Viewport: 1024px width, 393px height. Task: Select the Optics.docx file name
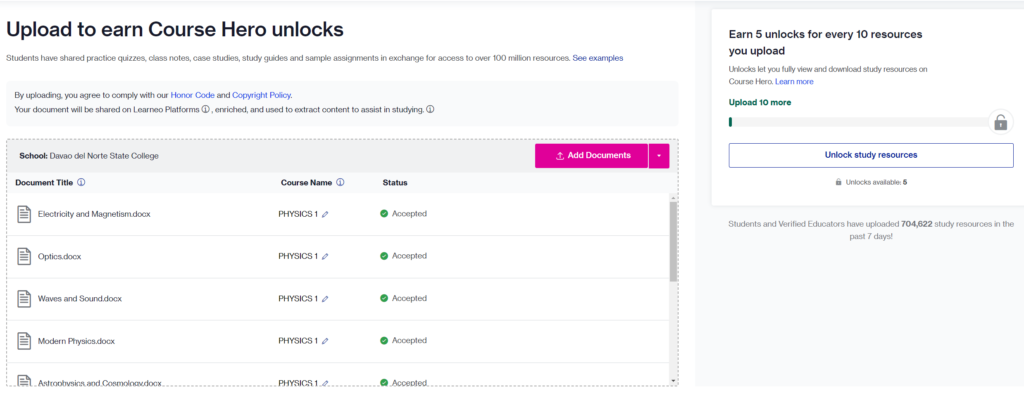(x=59, y=257)
